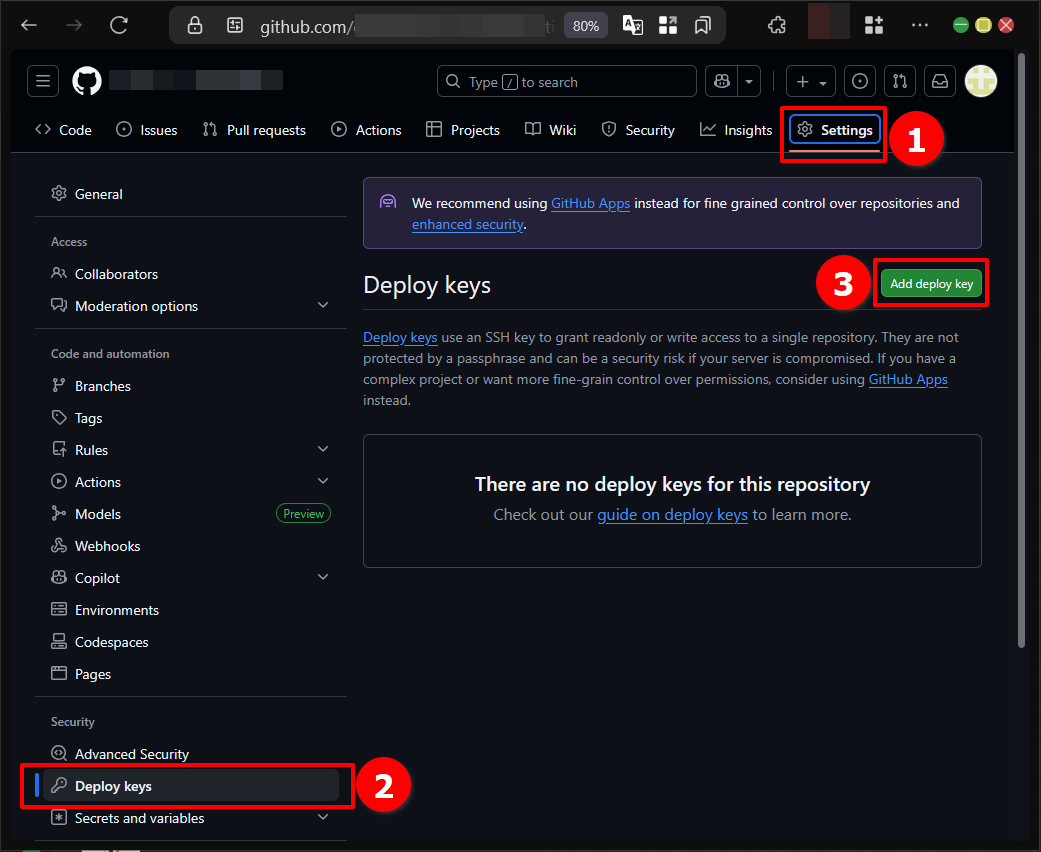Click the browser extensions puzzle icon
The image size is (1041, 852).
[777, 26]
